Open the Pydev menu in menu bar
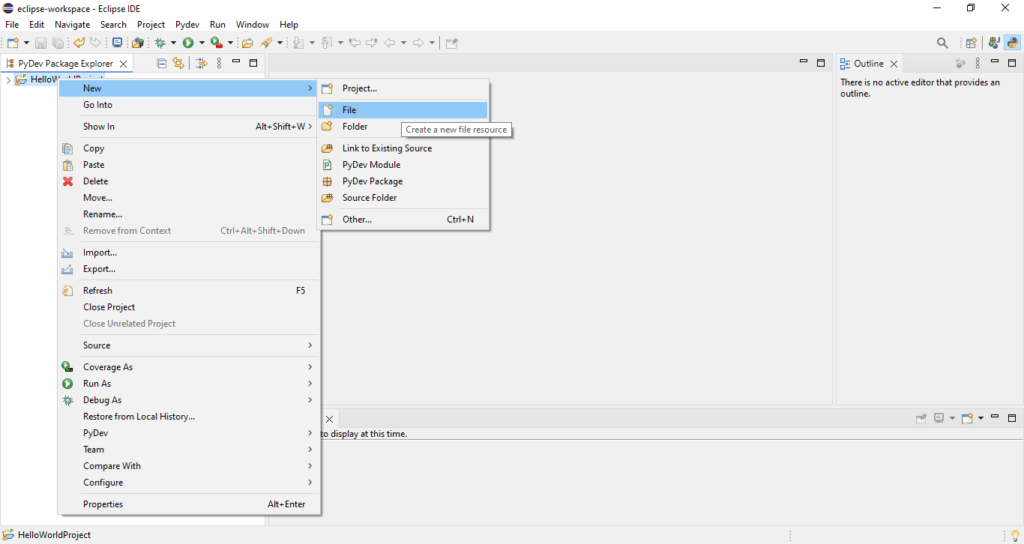 tap(187, 24)
